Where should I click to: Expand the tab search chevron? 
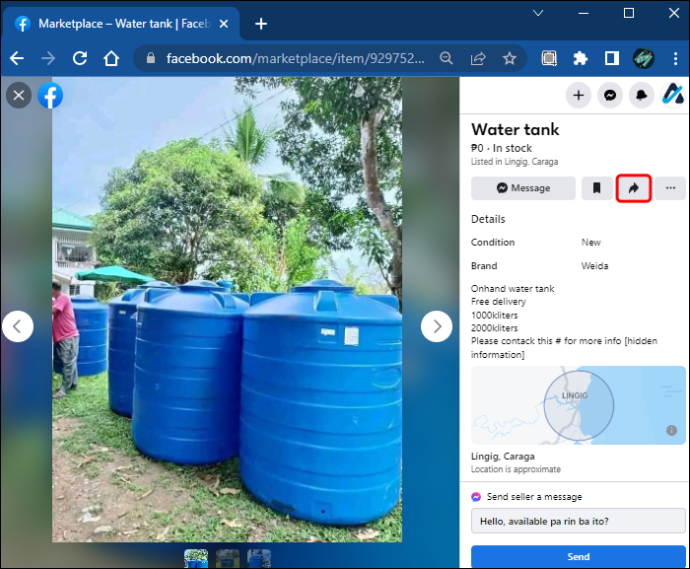click(538, 14)
